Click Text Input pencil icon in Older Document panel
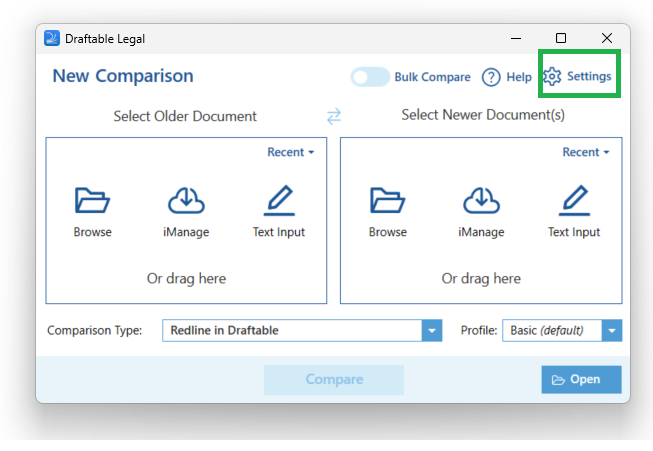The height and width of the screenshot is (451, 653). tap(279, 200)
